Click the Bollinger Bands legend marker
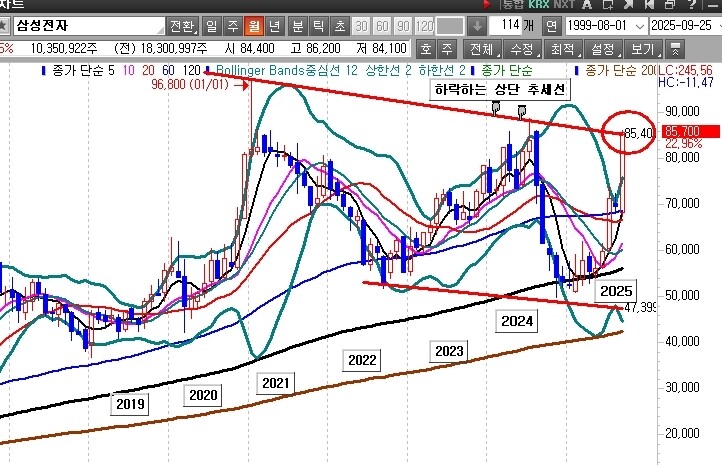Viewport: 722px width, 465px height. [208, 70]
